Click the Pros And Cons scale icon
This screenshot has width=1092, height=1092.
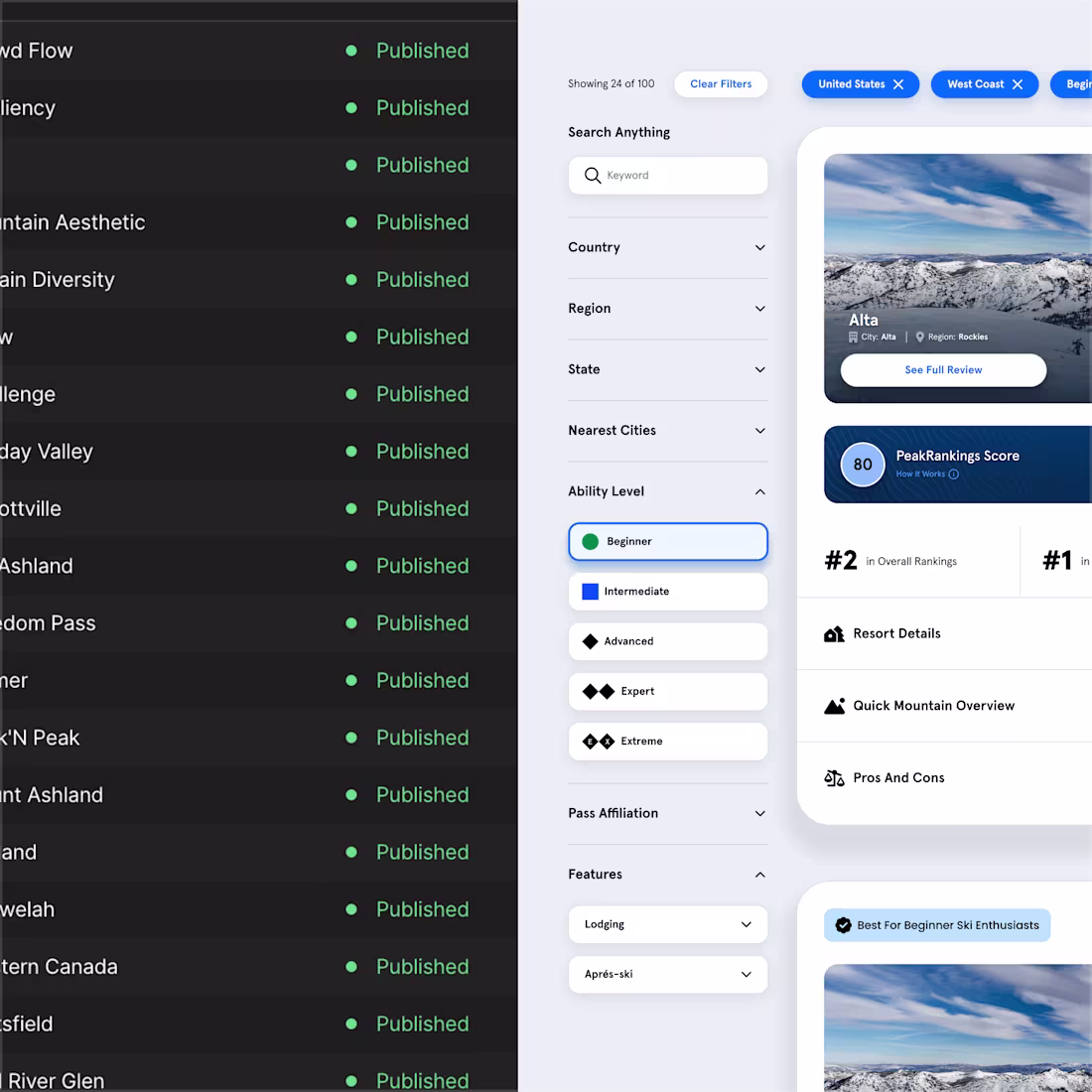click(834, 777)
